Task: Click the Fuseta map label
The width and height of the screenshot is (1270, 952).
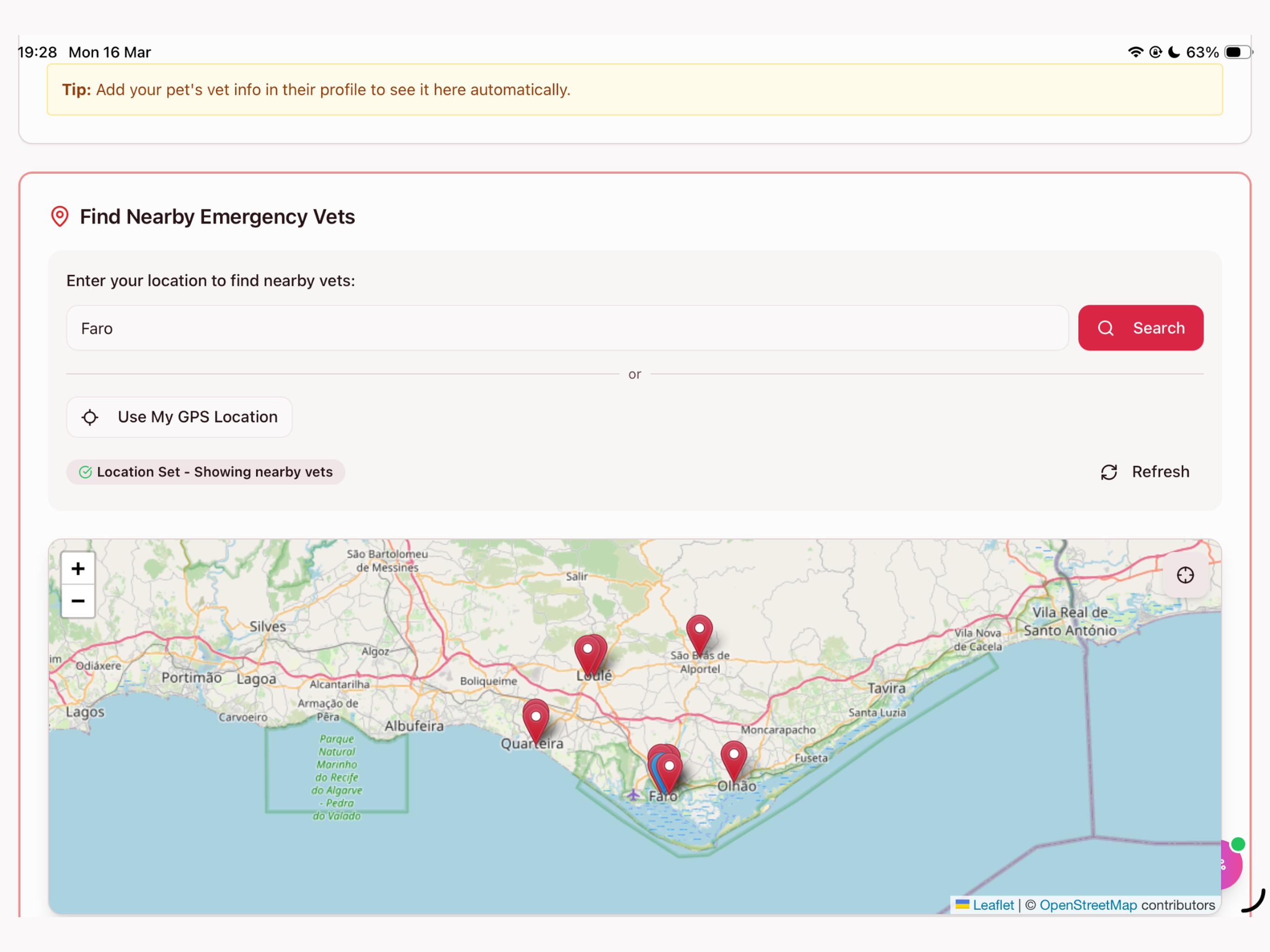Action: click(x=811, y=758)
